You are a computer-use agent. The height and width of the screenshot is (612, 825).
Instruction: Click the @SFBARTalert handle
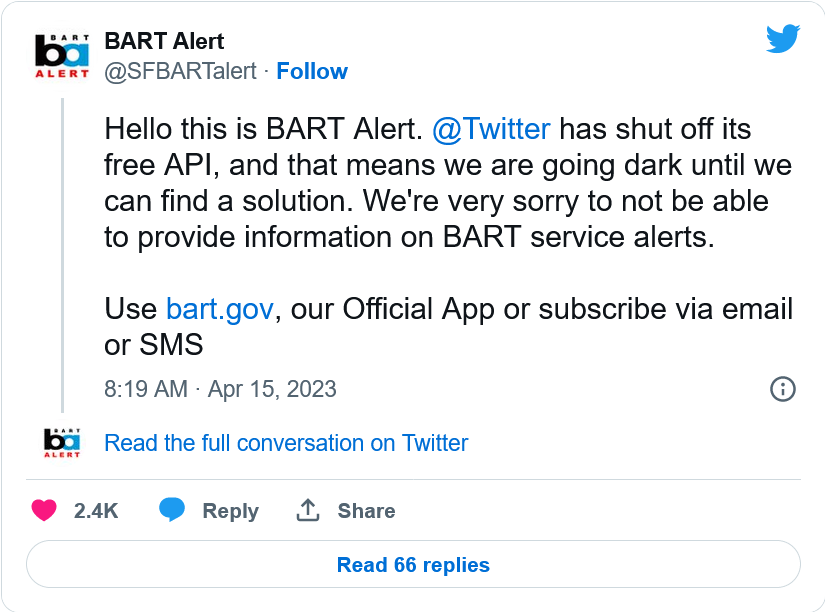coord(180,71)
